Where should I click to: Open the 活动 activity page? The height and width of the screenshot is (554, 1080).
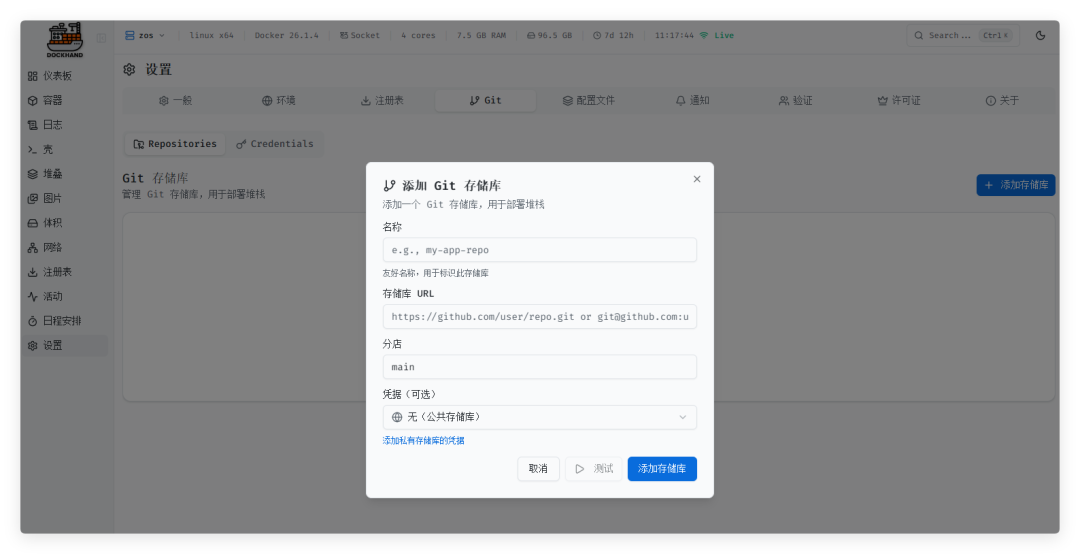pyautogui.click(x=64, y=296)
